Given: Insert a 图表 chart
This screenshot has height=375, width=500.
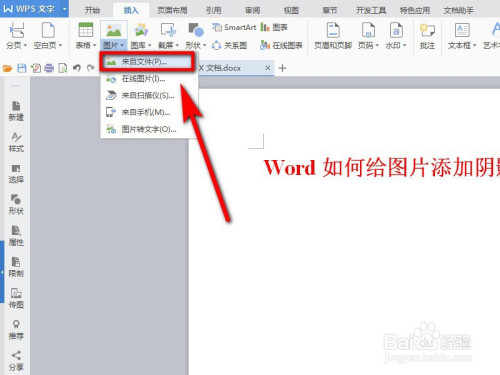Looking at the screenshot, I should tap(274, 27).
